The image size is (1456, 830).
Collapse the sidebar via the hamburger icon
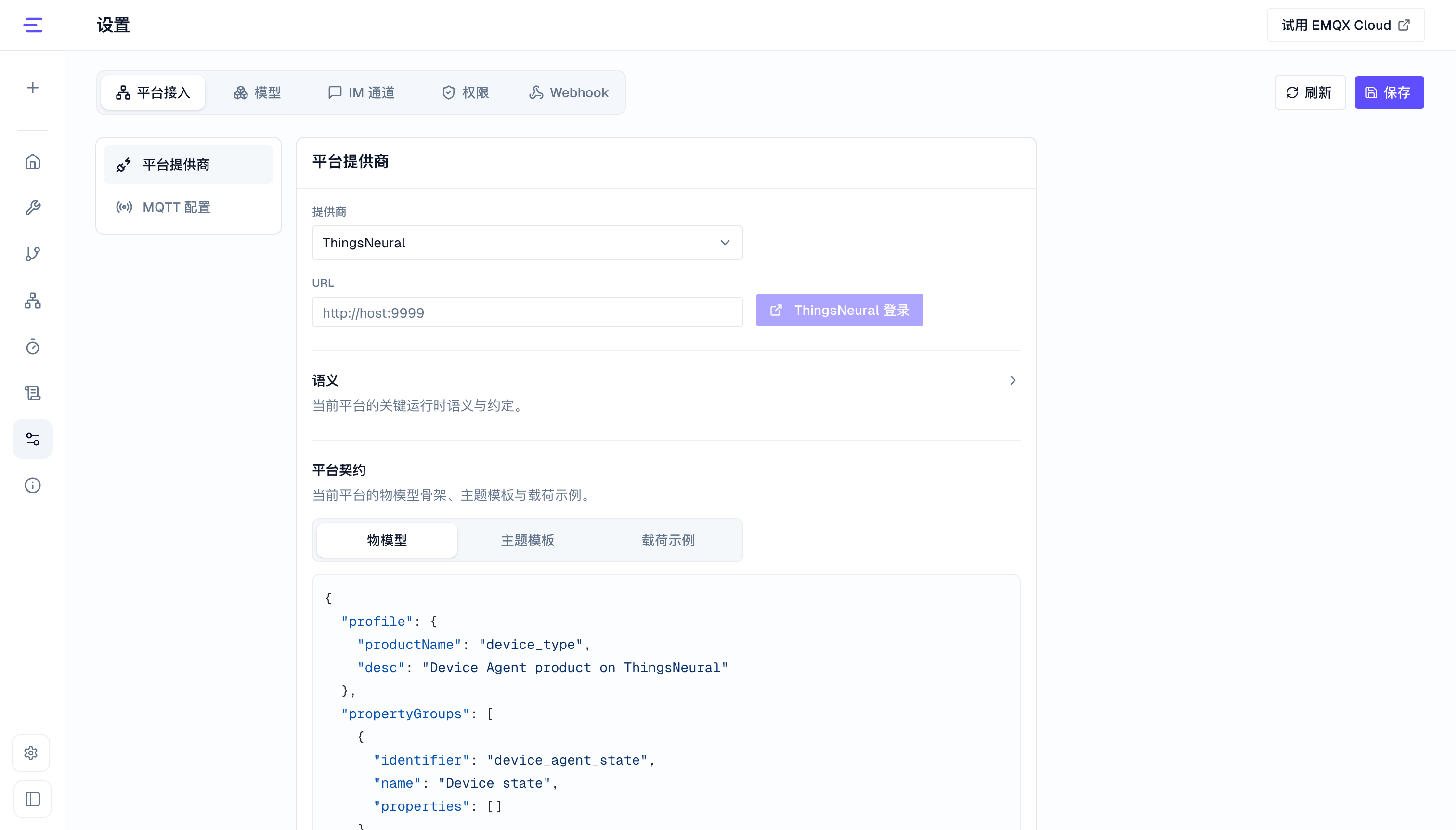pyautogui.click(x=32, y=25)
